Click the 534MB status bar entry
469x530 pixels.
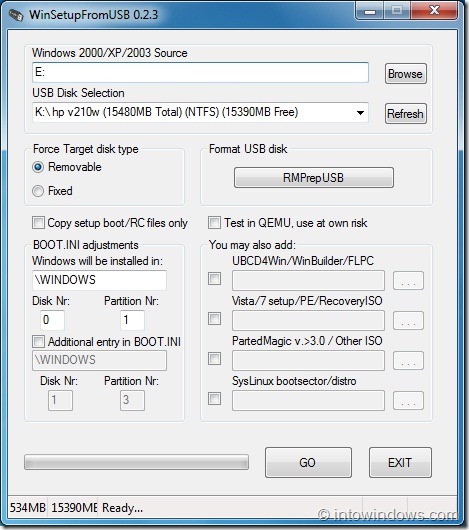(28, 508)
